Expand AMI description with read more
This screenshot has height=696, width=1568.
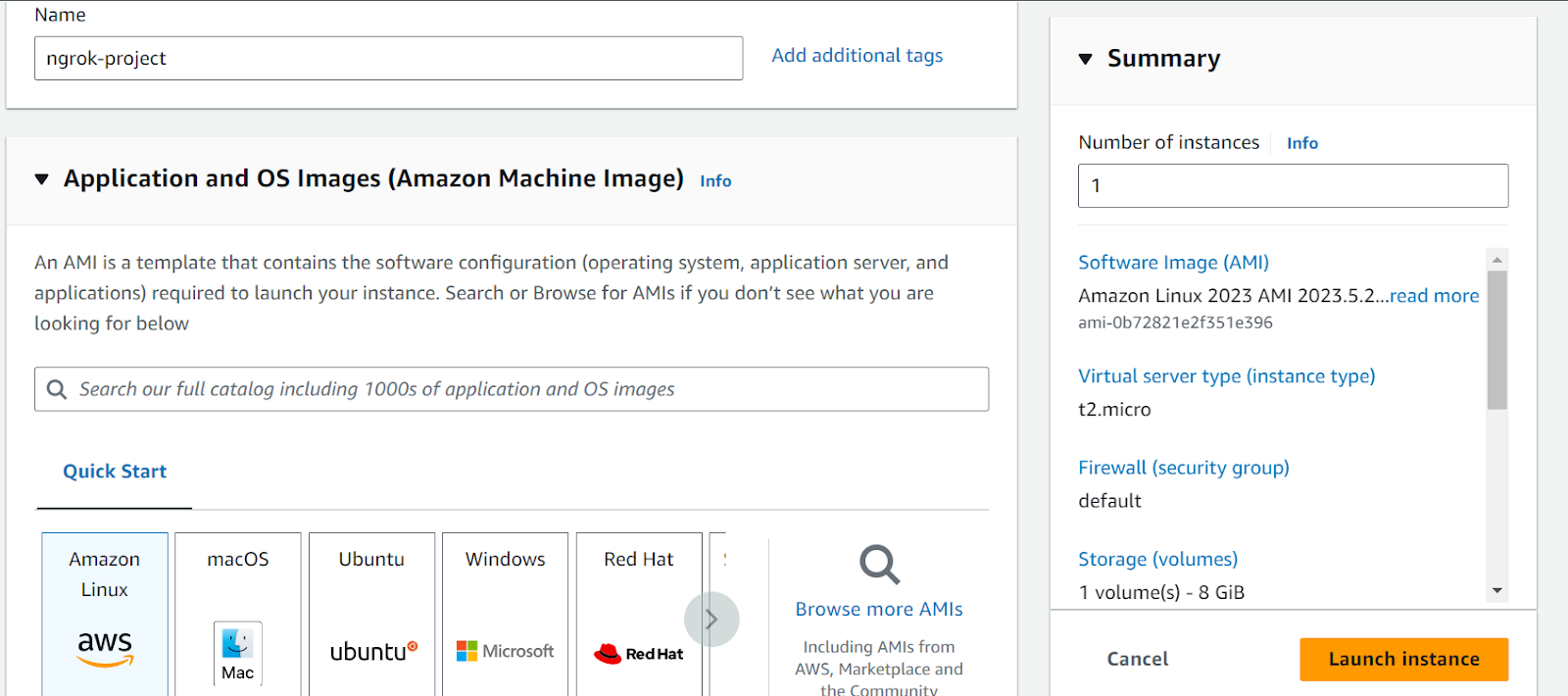click(x=1434, y=295)
